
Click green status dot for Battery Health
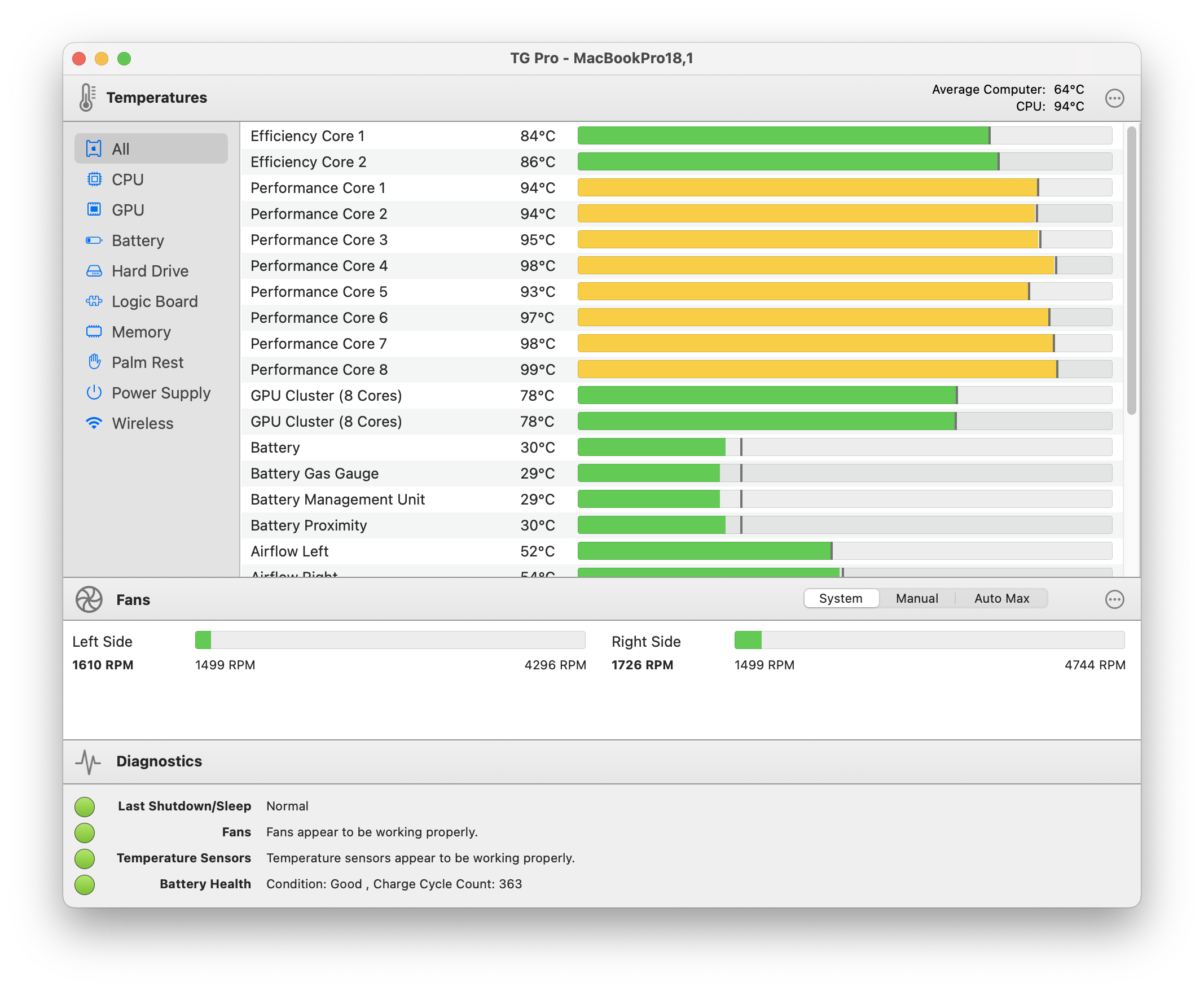[85, 885]
